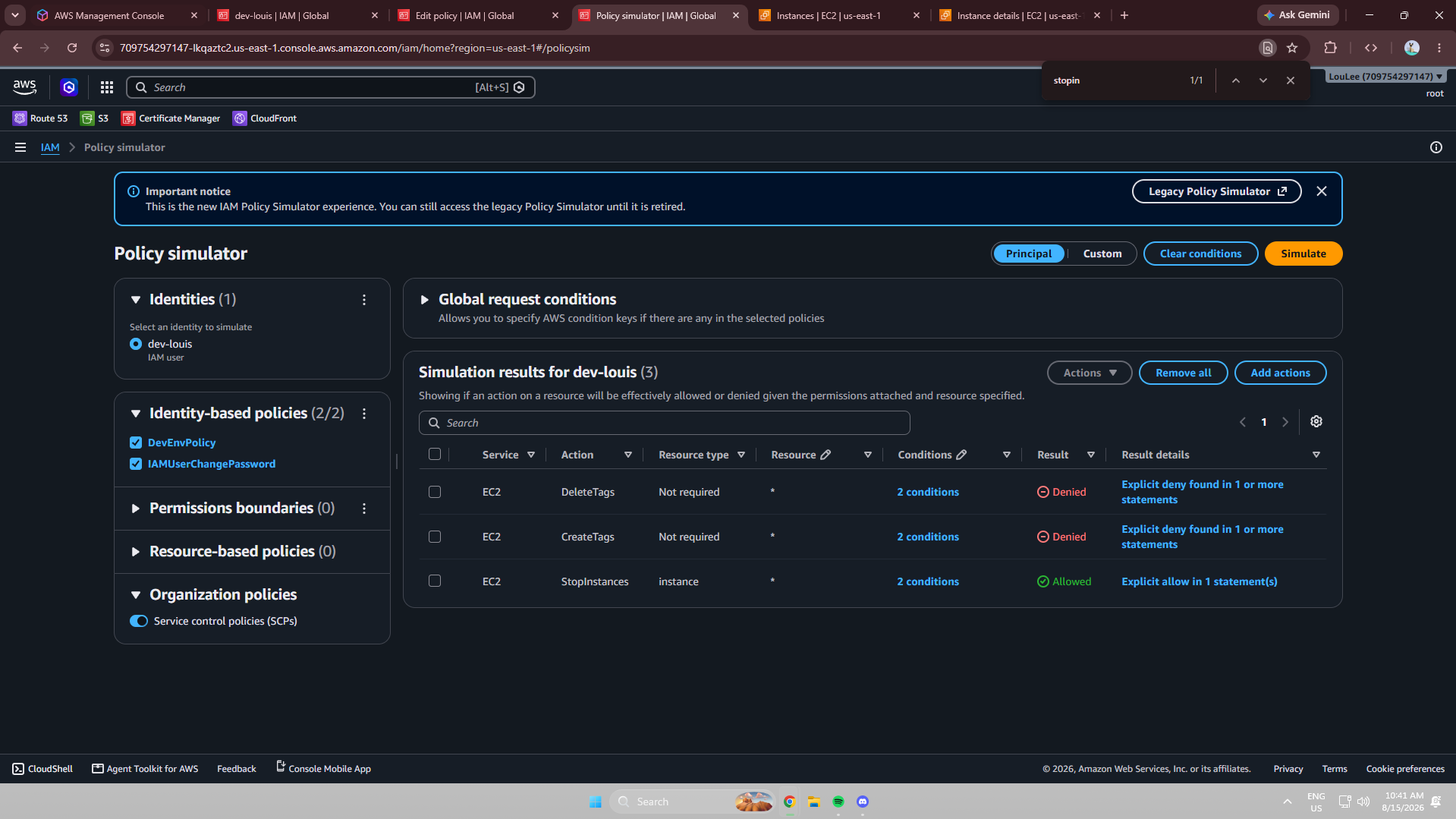Open Identities panel kebab menu
Viewport: 1456px width, 819px height.
364,300
